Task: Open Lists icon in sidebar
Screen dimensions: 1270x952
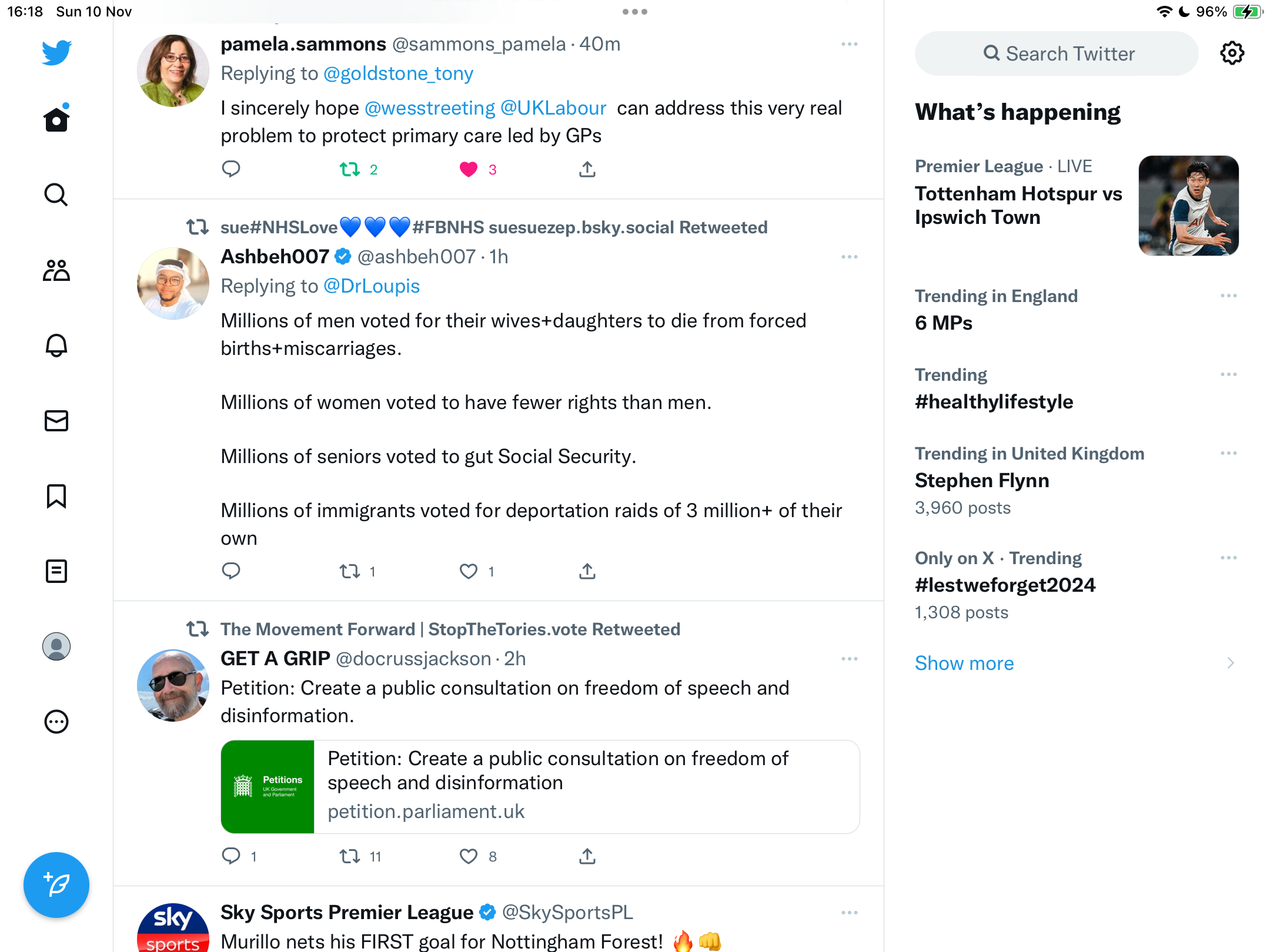Action: click(x=56, y=571)
